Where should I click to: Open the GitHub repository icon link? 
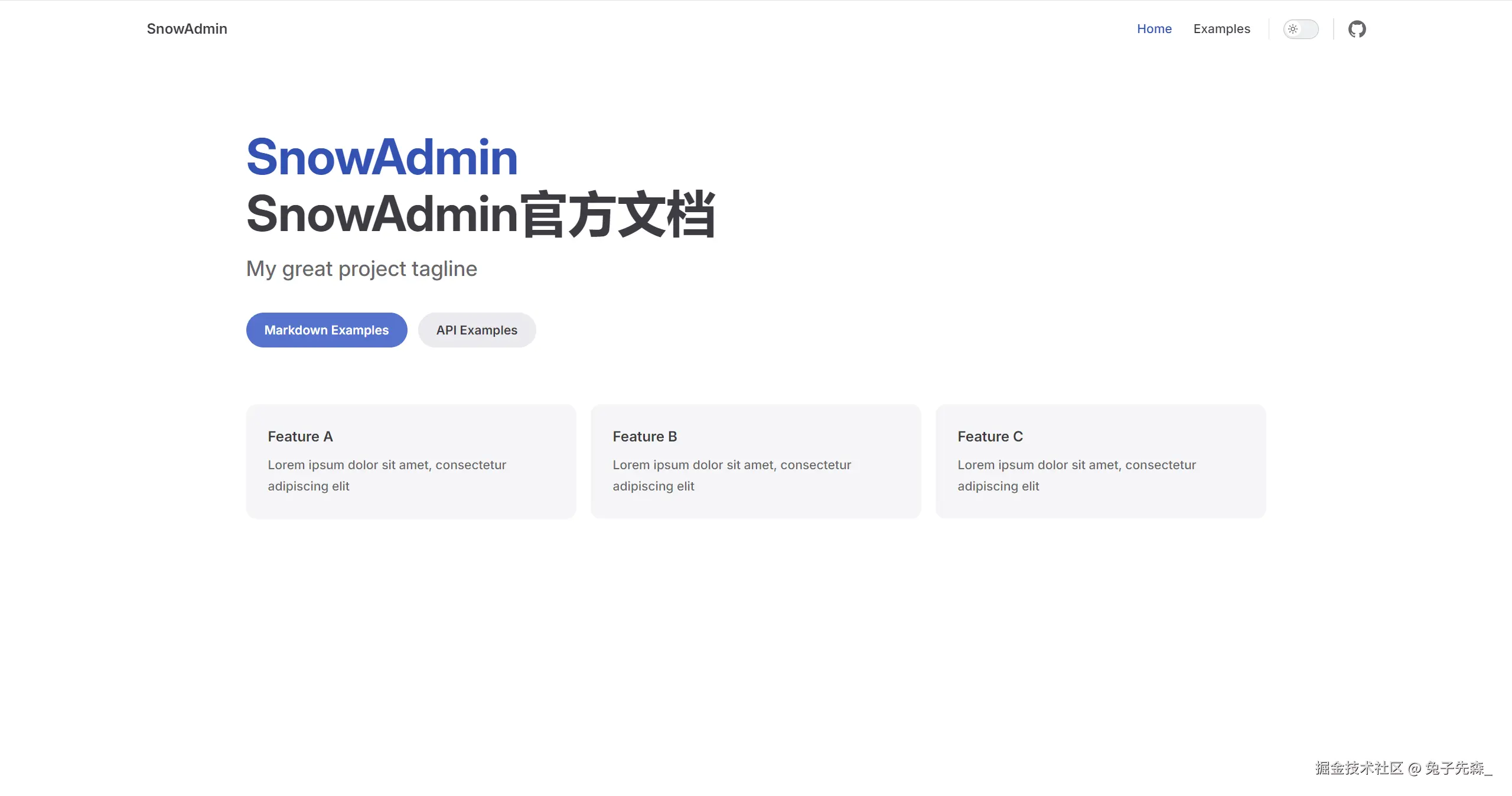pos(1357,29)
